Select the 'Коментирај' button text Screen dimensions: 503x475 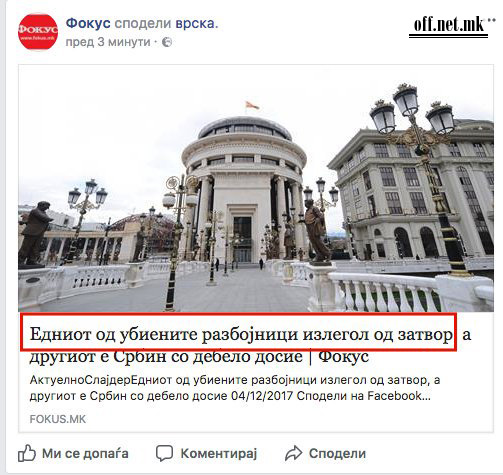(x=219, y=453)
